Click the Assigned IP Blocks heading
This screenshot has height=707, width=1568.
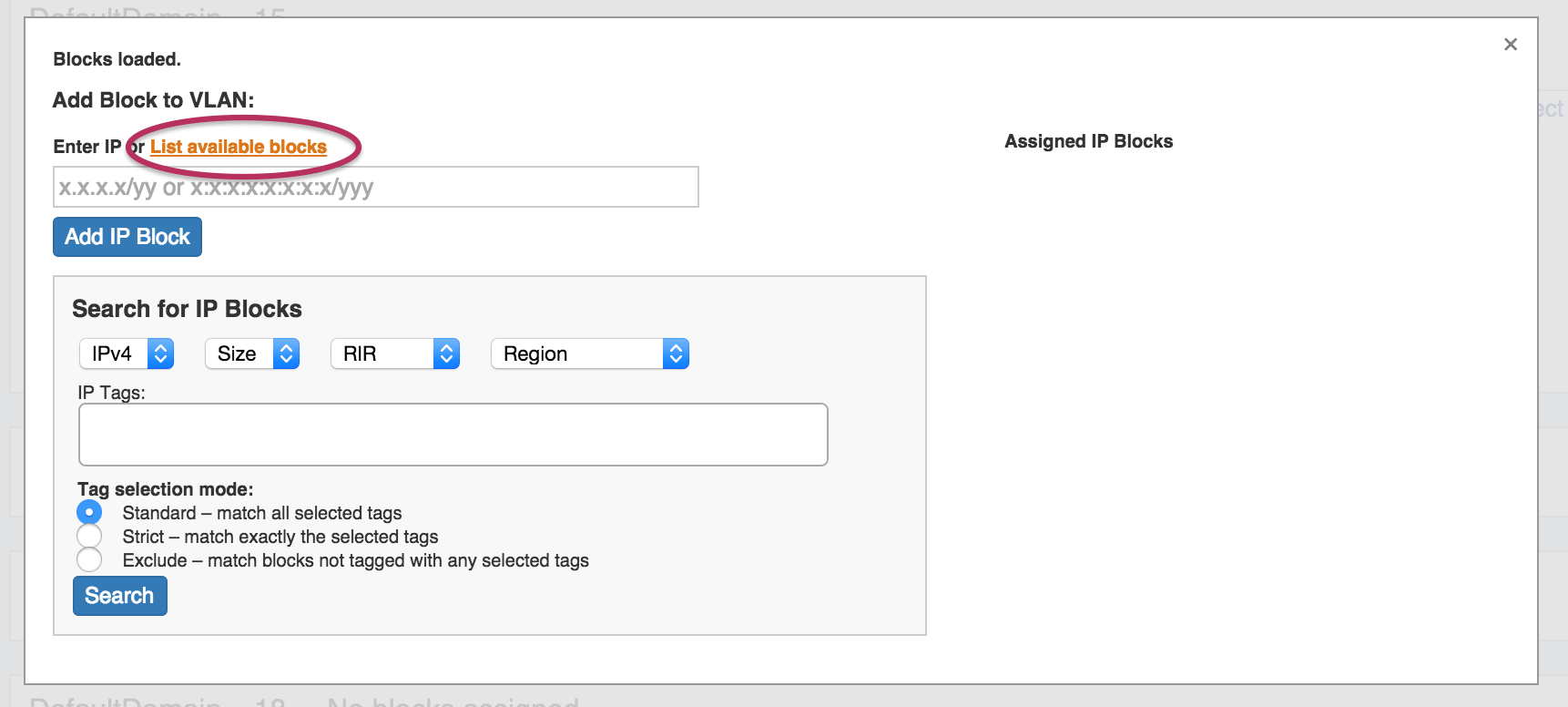[x=1088, y=141]
